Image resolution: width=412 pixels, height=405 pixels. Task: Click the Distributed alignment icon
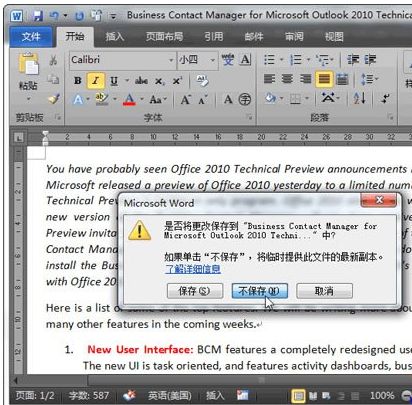pyautogui.click(x=342, y=79)
